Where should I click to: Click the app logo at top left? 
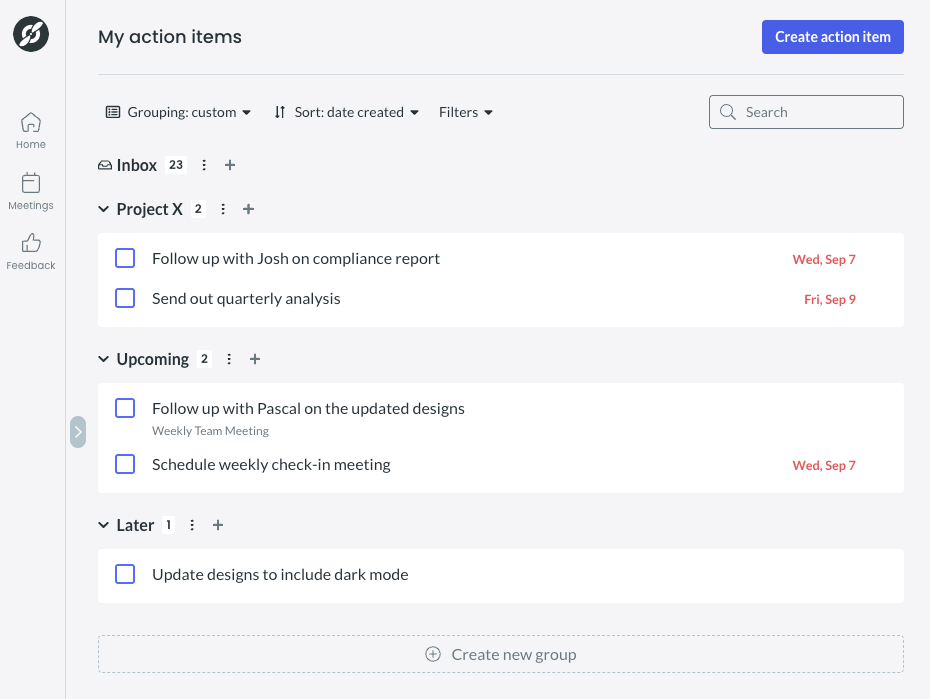pyautogui.click(x=31, y=34)
